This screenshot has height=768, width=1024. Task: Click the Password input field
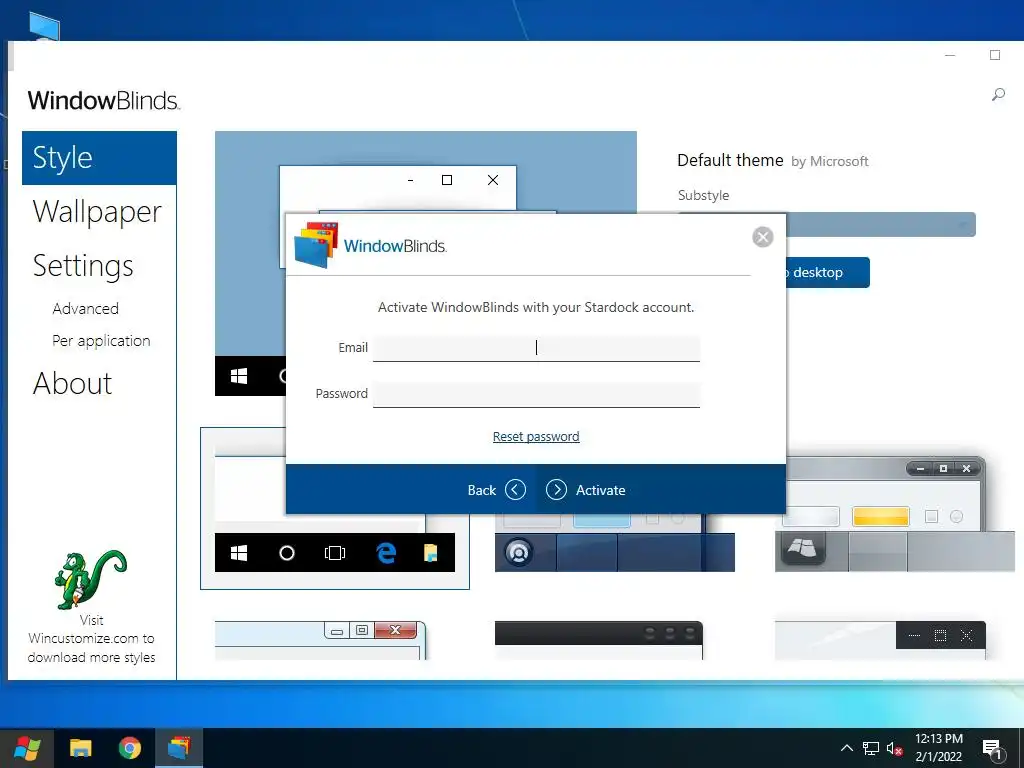536,394
